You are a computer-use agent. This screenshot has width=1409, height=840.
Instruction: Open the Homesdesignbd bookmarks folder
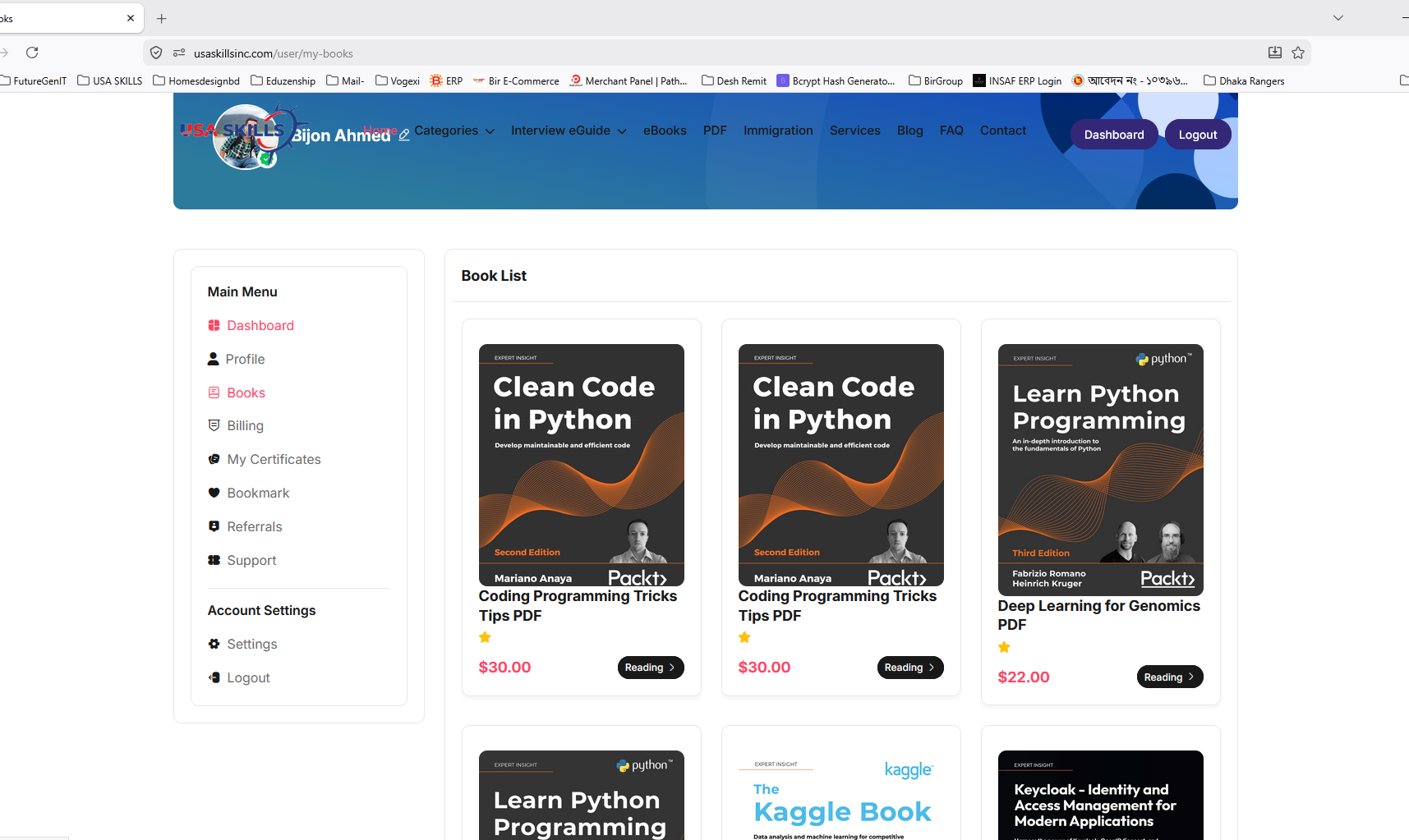point(197,80)
